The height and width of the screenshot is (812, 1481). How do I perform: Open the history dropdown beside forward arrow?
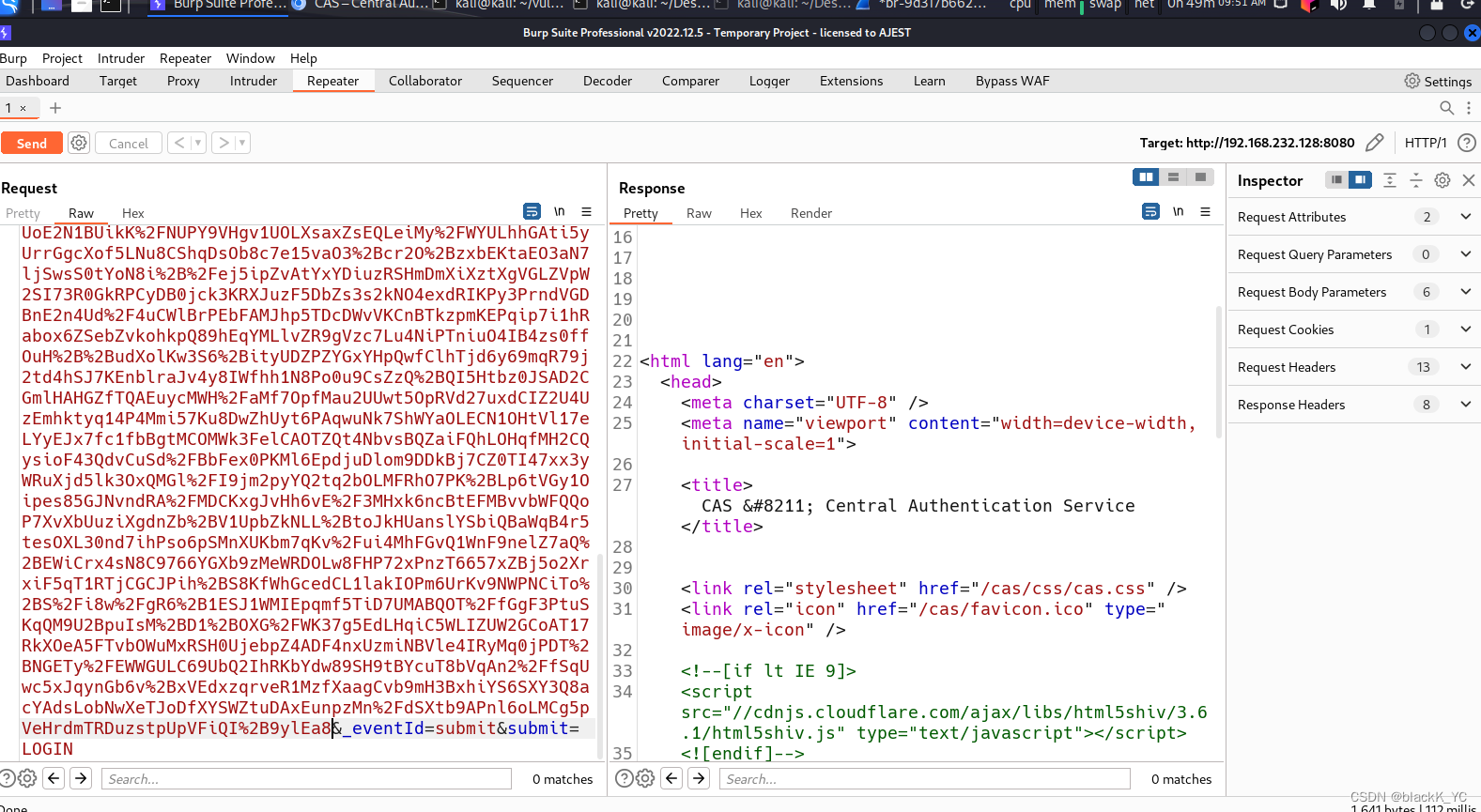242,143
